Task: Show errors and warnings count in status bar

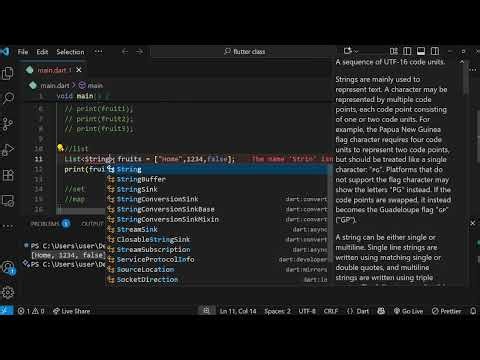Action: tap(31, 311)
